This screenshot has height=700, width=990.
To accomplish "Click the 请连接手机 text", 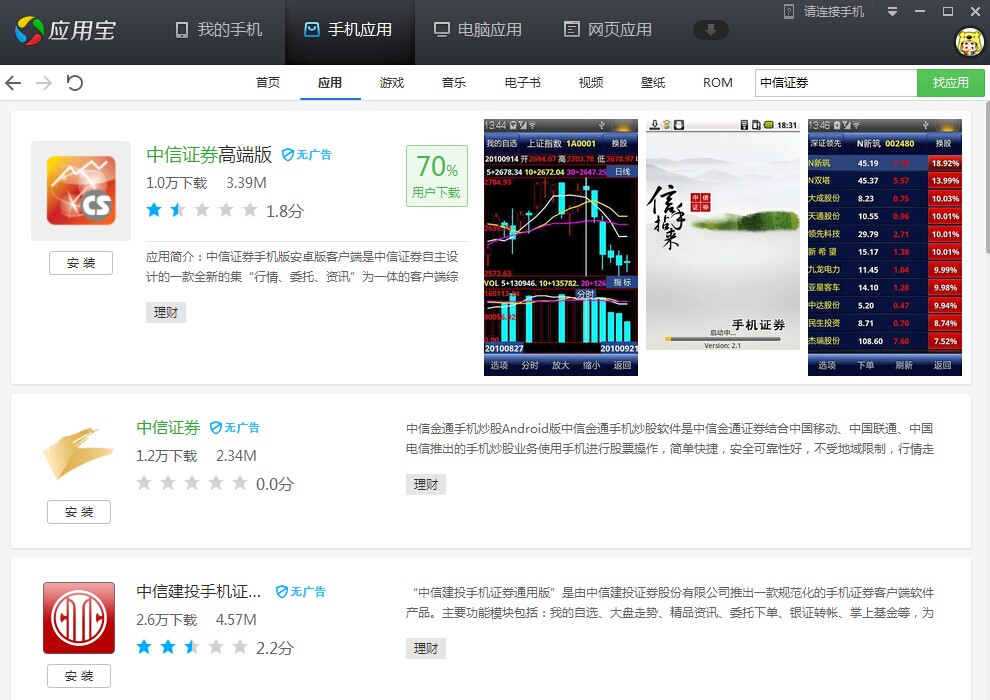I will coord(833,11).
